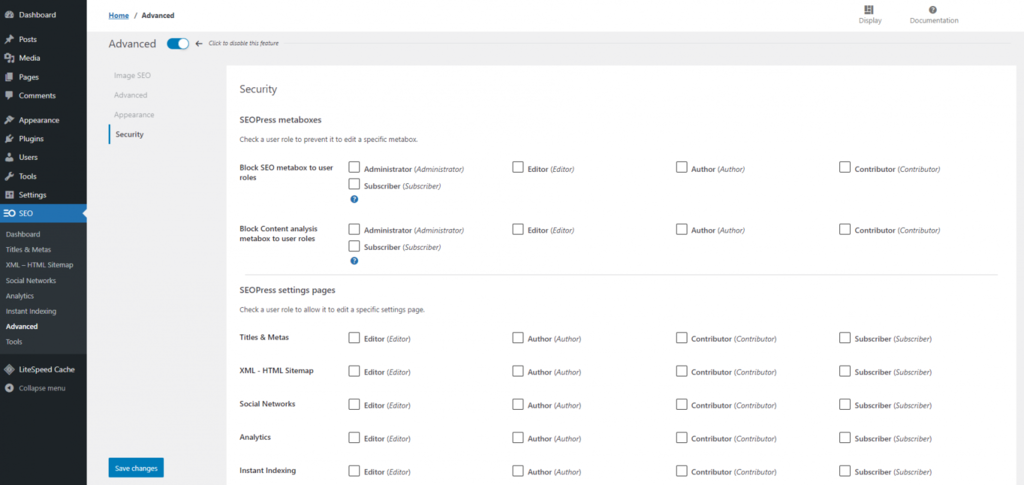Click the Posts pin icon in sidebar
Screen dimensions: 1024x485
point(9,39)
